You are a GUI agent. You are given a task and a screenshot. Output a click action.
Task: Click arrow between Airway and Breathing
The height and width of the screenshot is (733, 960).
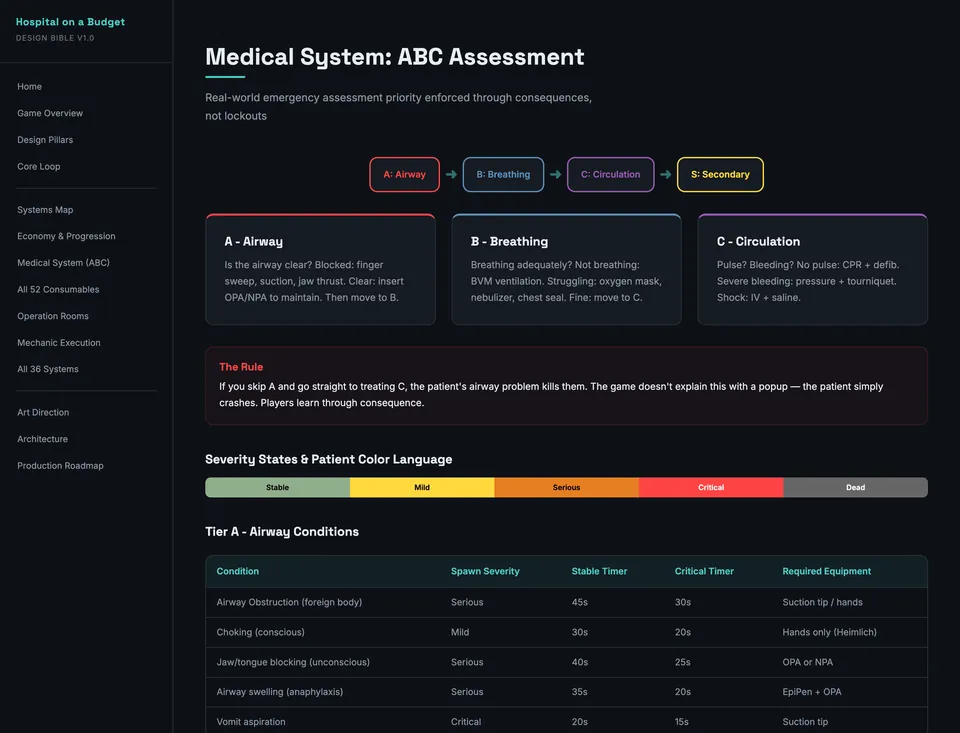click(x=451, y=175)
